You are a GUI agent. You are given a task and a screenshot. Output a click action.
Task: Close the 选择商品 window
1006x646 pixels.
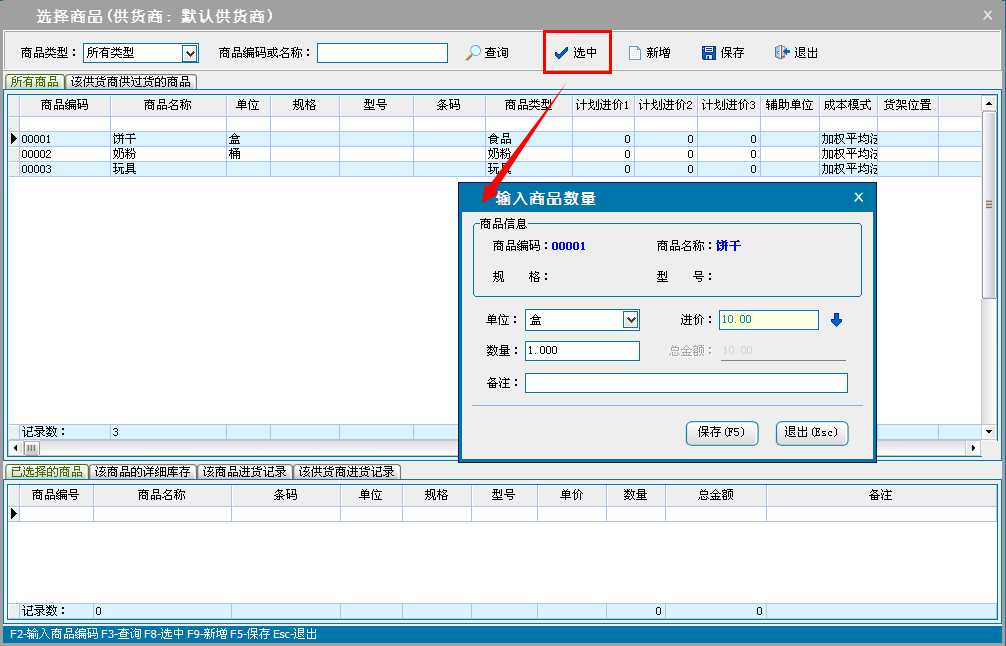coord(990,15)
